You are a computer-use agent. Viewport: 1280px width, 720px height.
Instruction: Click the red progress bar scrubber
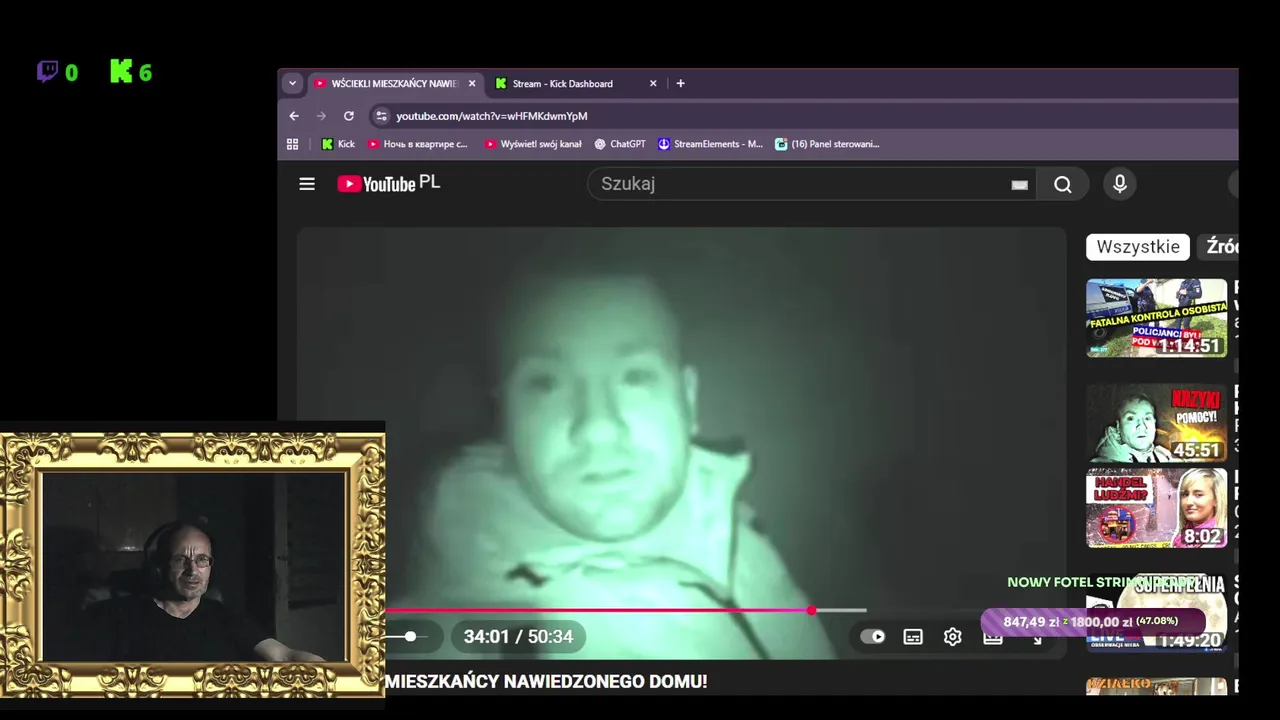pos(812,610)
